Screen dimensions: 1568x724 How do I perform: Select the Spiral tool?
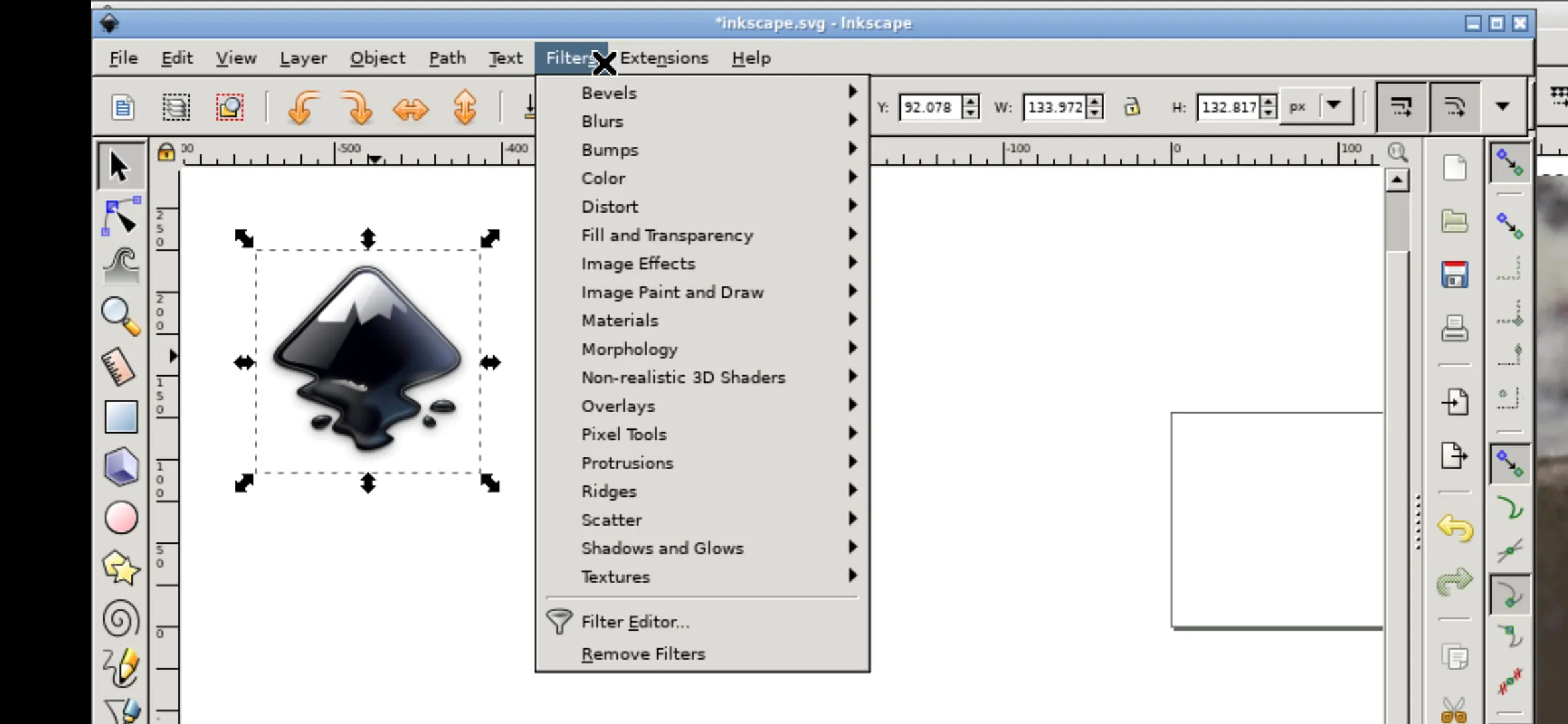pos(121,618)
